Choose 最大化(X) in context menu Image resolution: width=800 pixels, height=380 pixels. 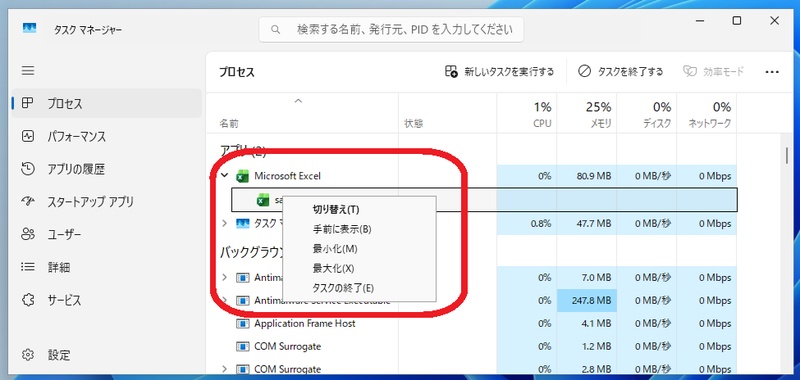click(359, 268)
